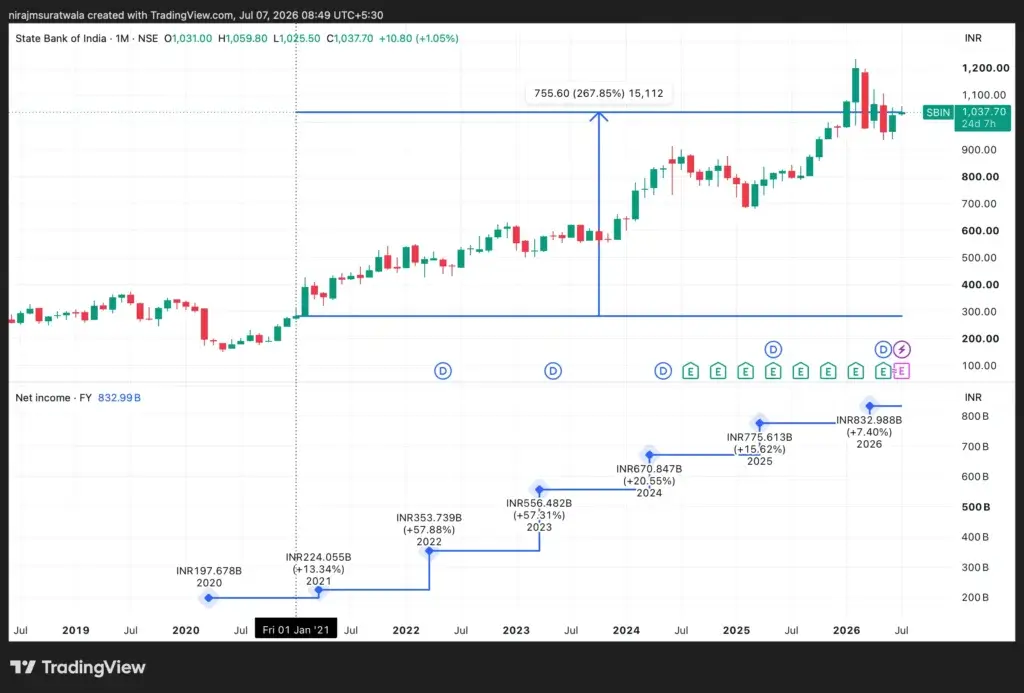Click green E marker directly below 2025 dividend D
This screenshot has height=693, width=1024.
[773, 372]
